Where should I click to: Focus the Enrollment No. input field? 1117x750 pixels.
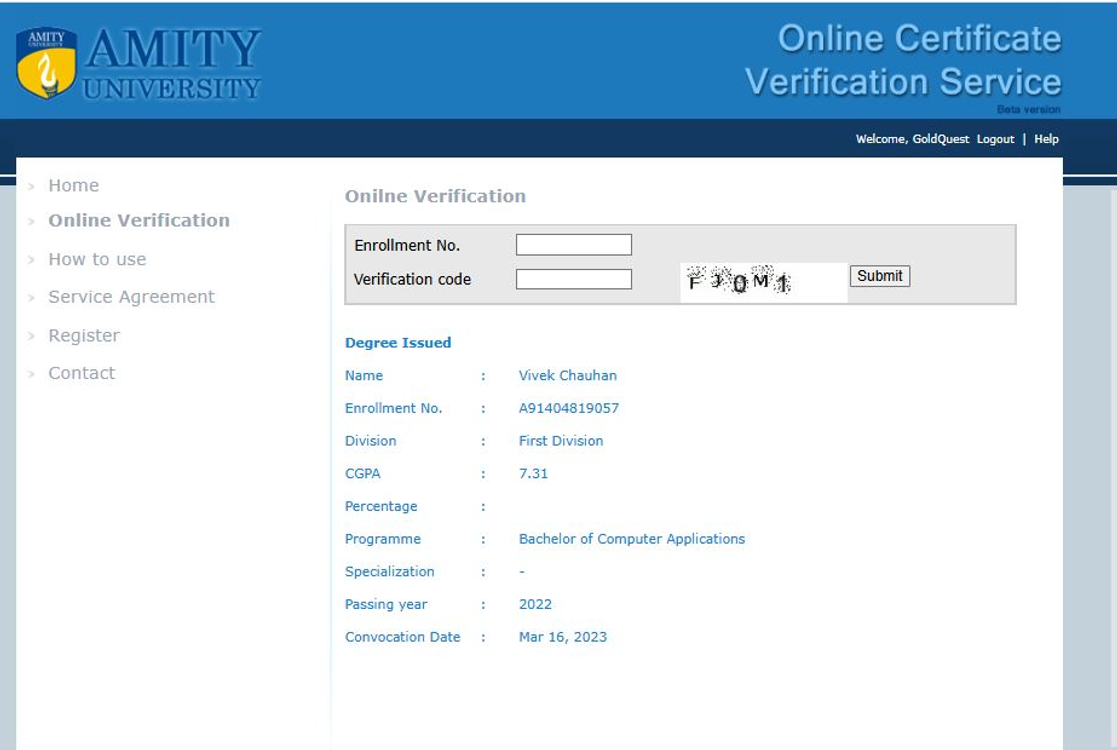(573, 244)
